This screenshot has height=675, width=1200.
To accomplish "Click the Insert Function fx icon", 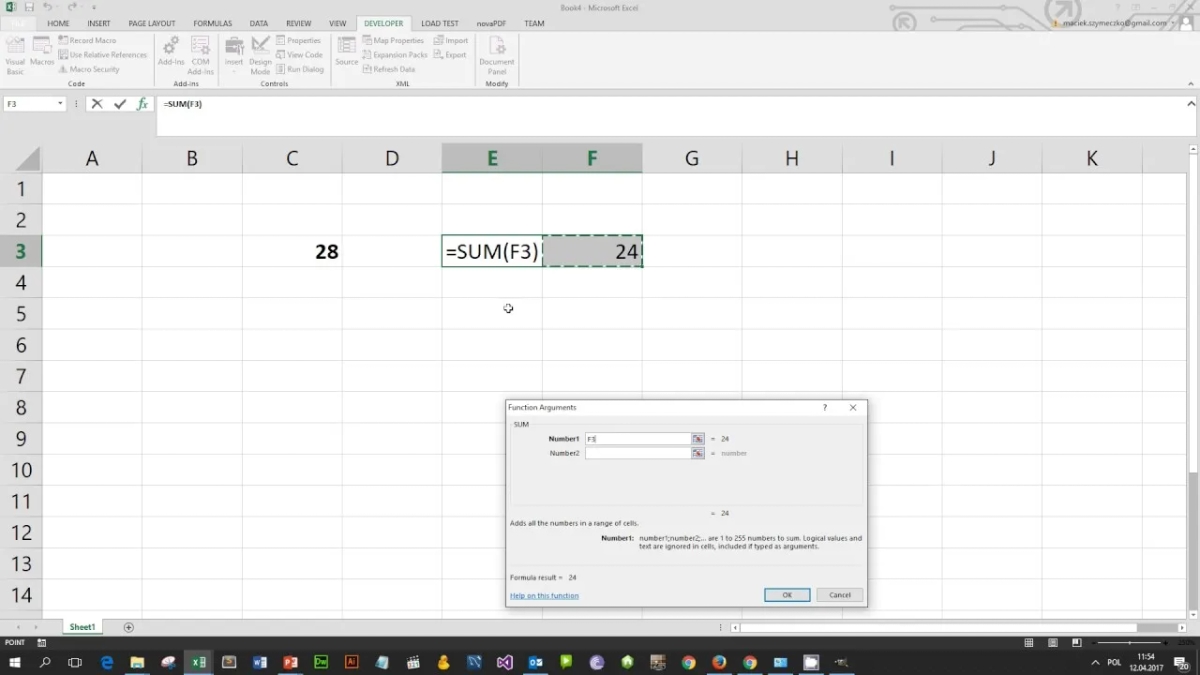I will 142,104.
